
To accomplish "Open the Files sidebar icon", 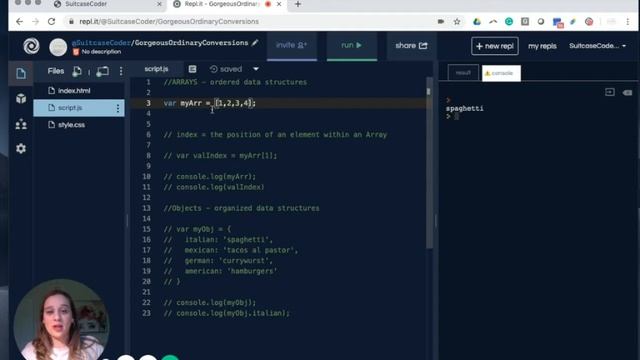I will [21, 73].
